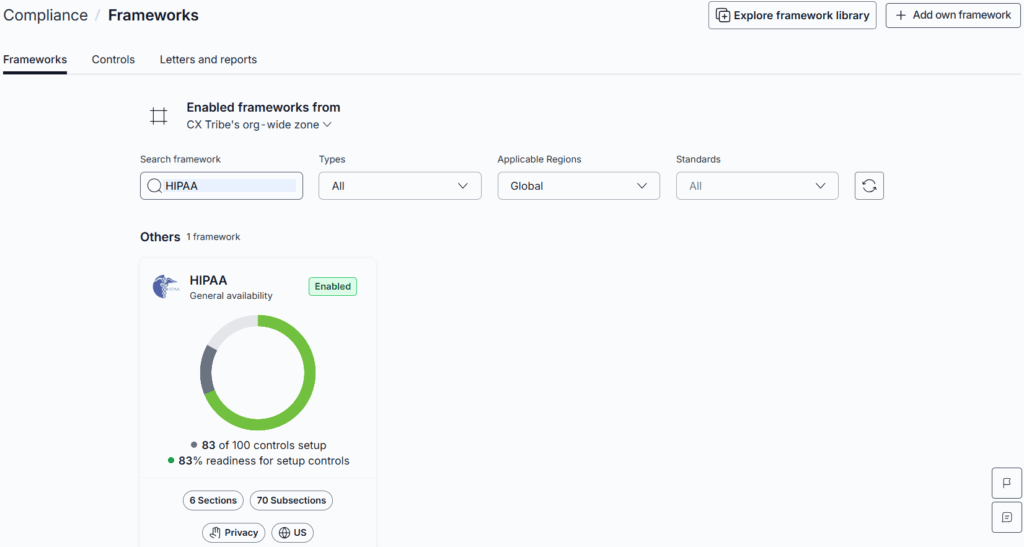The height and width of the screenshot is (547, 1024).
Task: Click the HIPAA caduceus logo icon
Action: click(165, 287)
